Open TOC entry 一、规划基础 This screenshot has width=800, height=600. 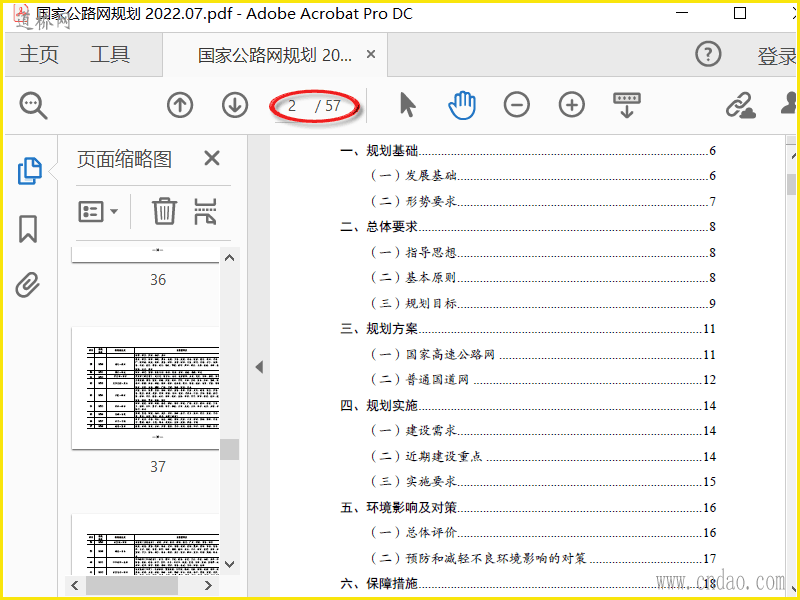coord(528,151)
